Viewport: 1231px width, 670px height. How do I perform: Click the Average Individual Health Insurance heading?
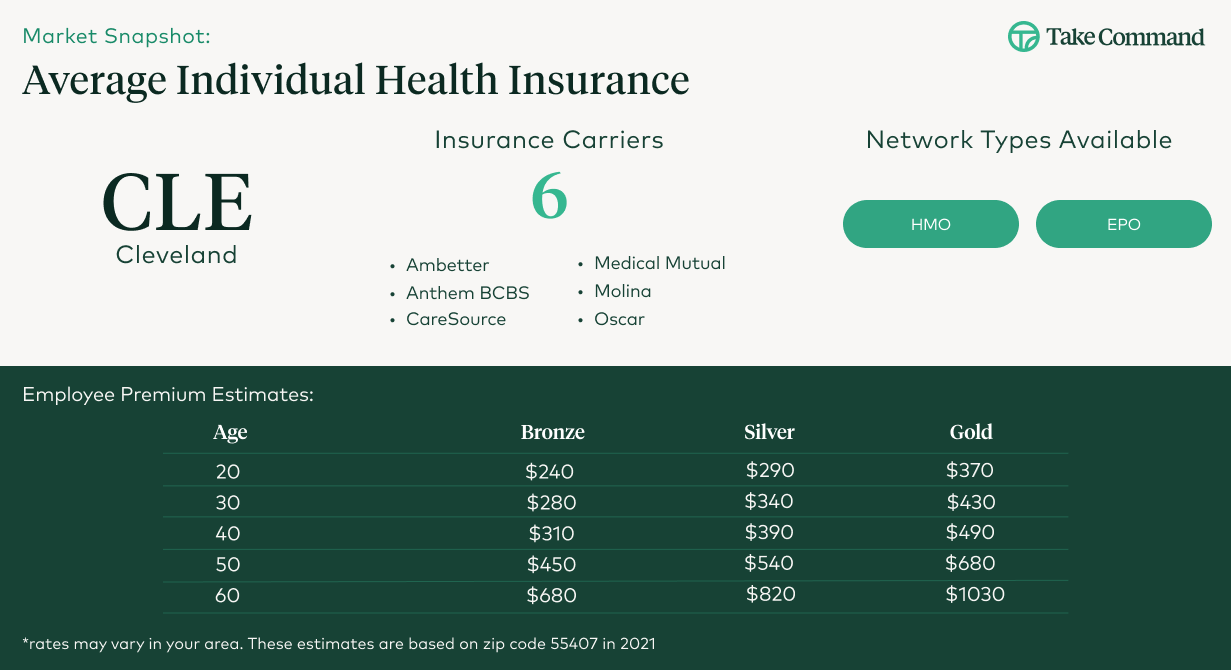click(x=355, y=79)
